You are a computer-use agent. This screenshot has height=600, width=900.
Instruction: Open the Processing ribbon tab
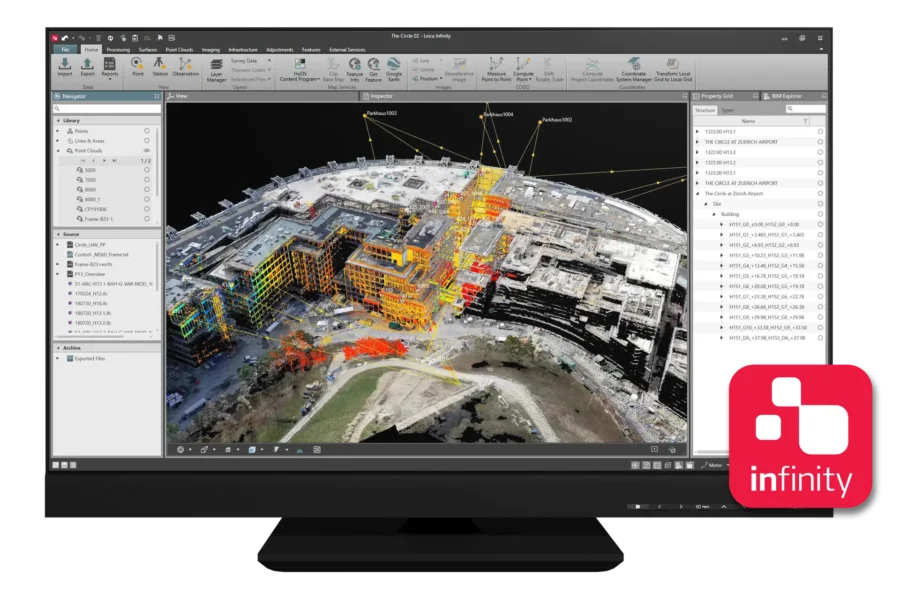pos(118,49)
